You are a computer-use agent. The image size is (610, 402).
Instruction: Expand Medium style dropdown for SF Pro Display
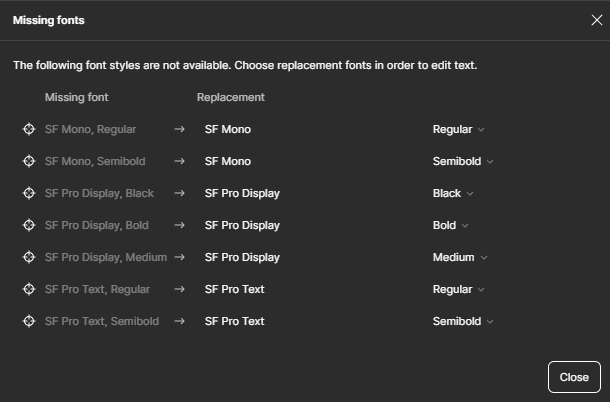point(460,257)
